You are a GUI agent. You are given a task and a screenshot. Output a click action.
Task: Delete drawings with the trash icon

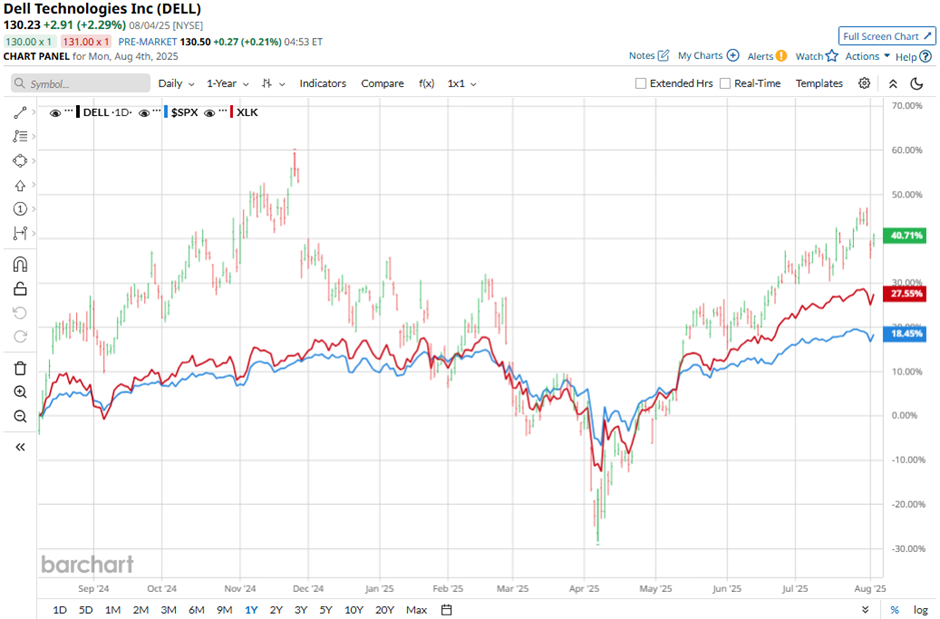pyautogui.click(x=20, y=368)
